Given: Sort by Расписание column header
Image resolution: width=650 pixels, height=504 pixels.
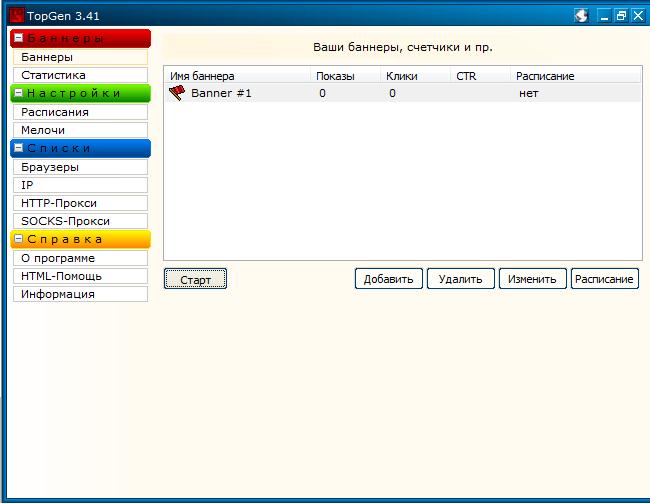Looking at the screenshot, I should [575, 76].
